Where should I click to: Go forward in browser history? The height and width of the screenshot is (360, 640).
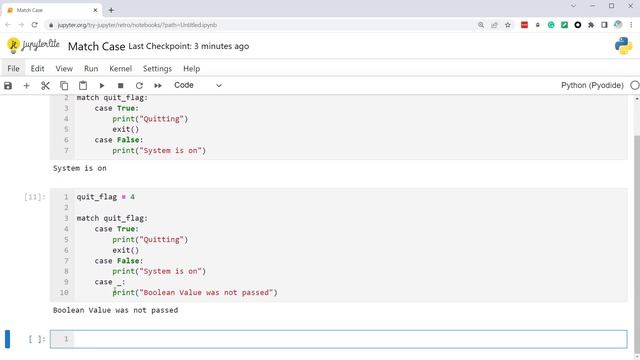(x=21, y=25)
